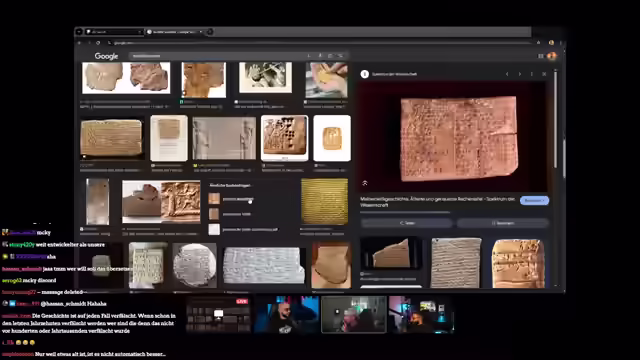Open the preview panel's three-dot more options
Viewport: 640px width, 360px height.
click(x=531, y=74)
